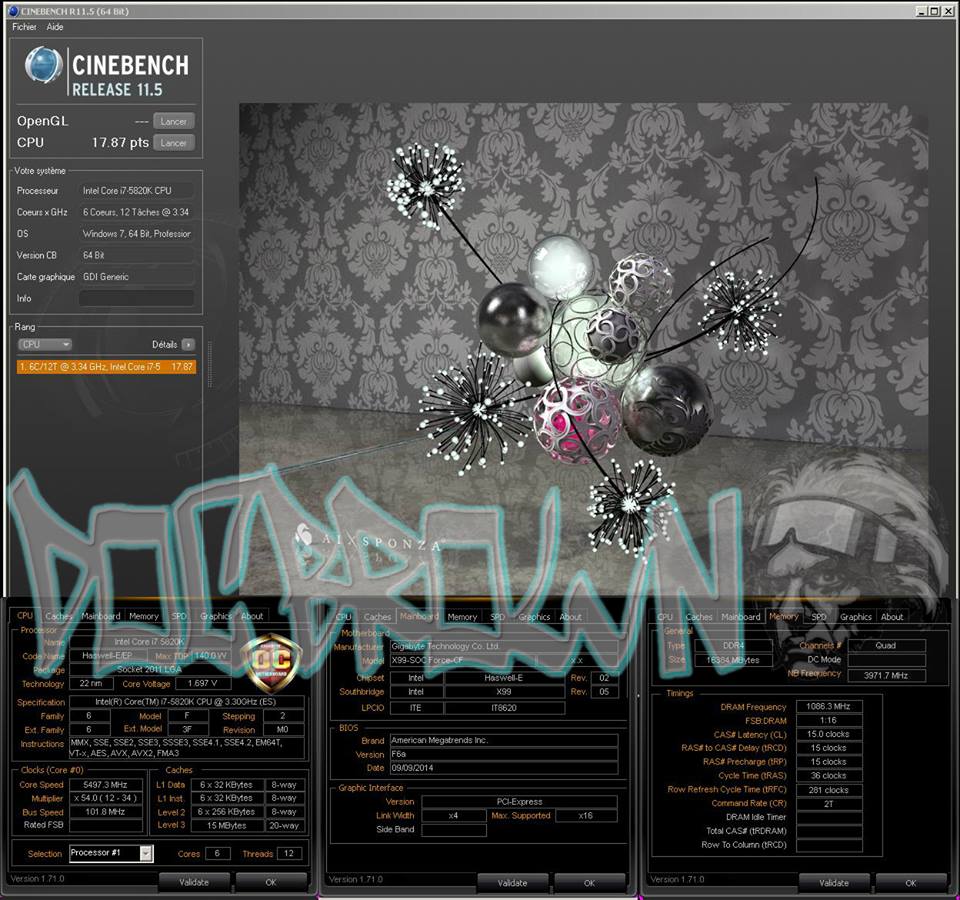The width and height of the screenshot is (960, 900).
Task: Launch the CPU benchmark with Lancer
Action: point(174,143)
